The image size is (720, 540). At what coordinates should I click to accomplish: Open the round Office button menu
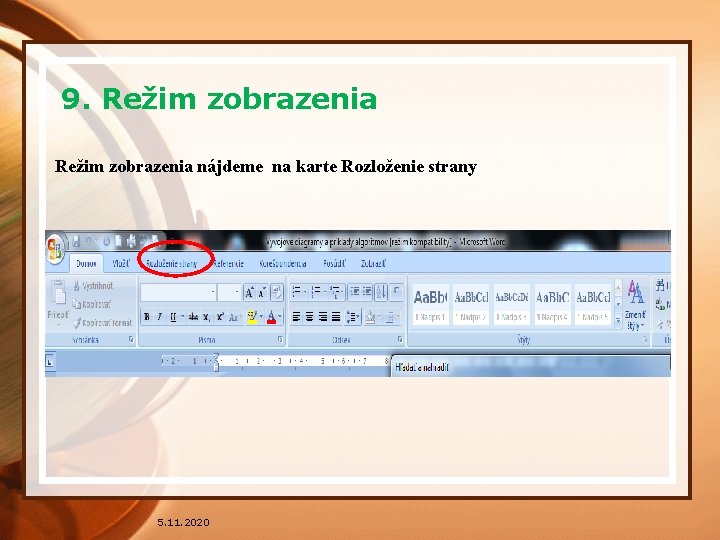coord(55,249)
